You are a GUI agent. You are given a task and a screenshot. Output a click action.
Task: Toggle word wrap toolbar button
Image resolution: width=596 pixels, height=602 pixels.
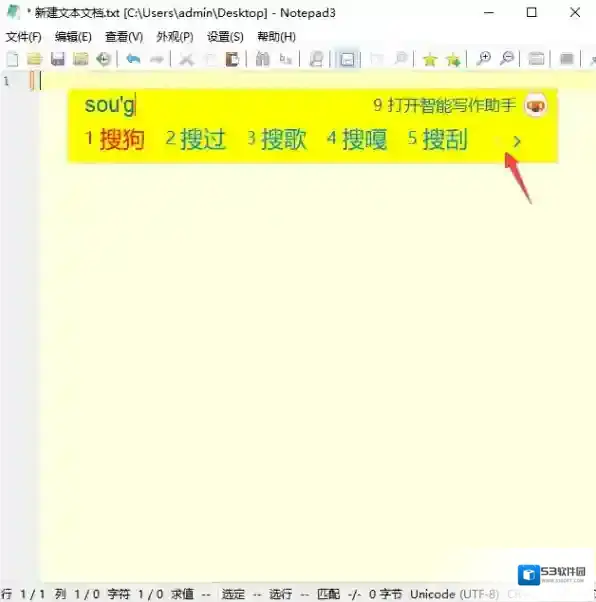(347, 59)
